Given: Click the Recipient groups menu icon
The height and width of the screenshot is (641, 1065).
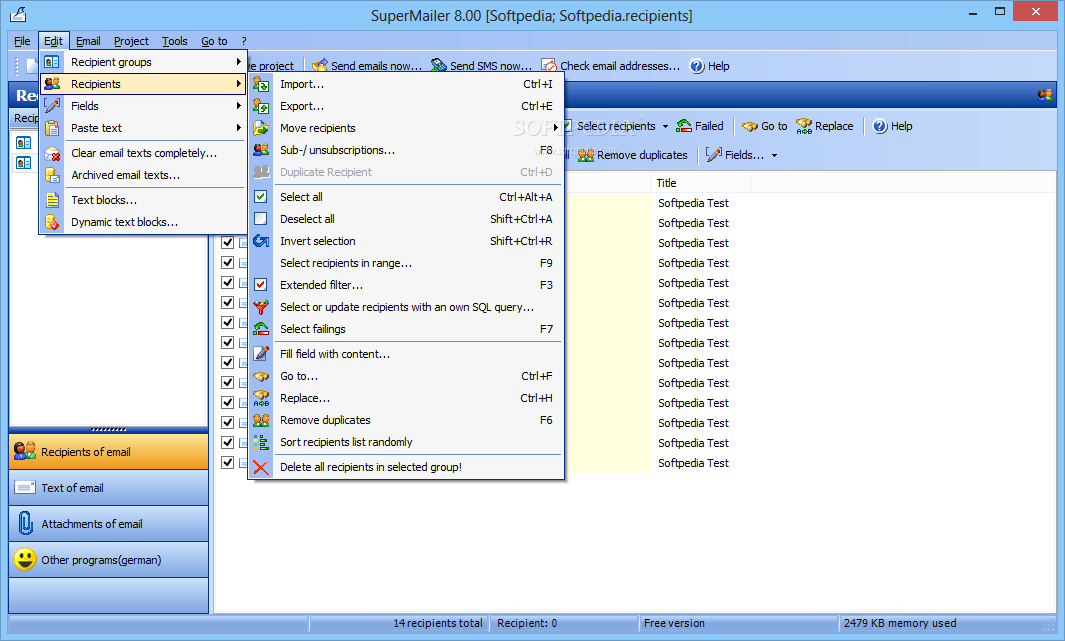Looking at the screenshot, I should pyautogui.click(x=52, y=62).
